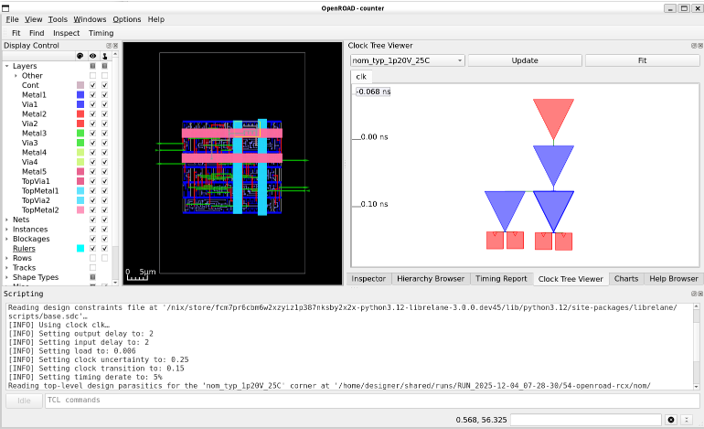Click the Metal3 green color swatch
704x429 pixels.
(x=80, y=133)
